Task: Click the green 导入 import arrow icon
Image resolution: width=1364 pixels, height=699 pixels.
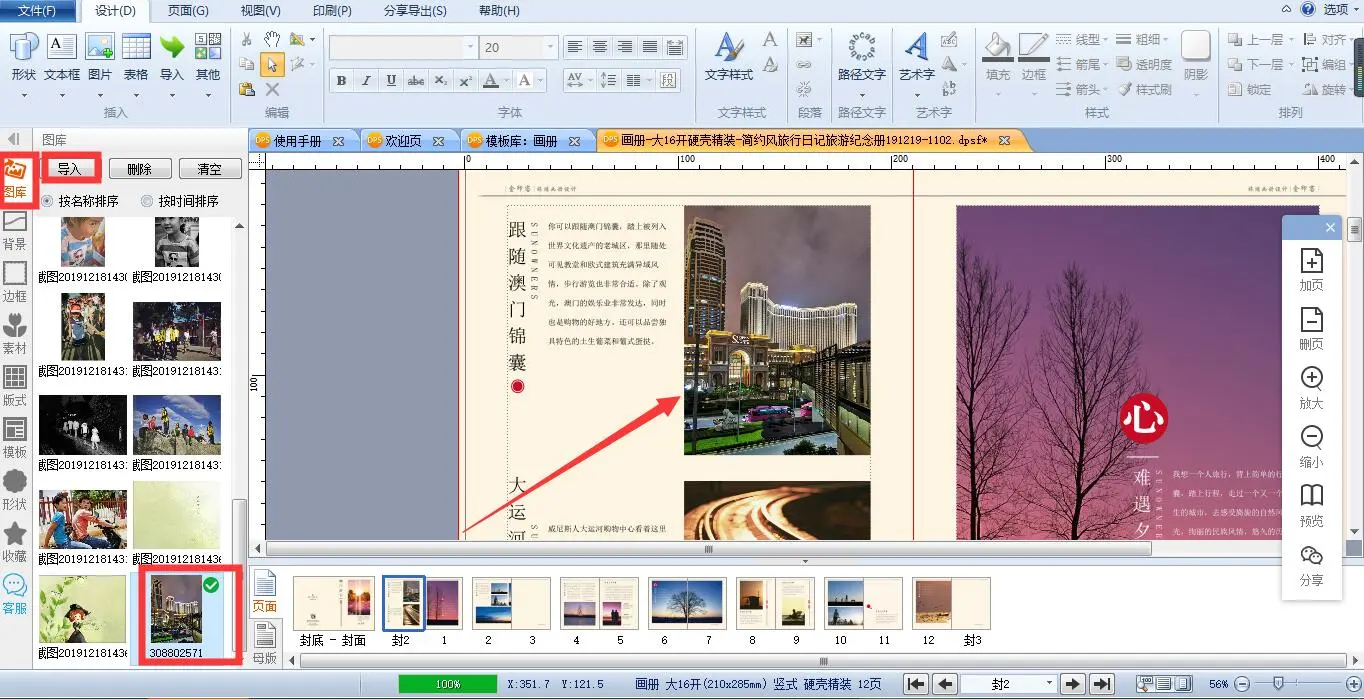Action: pos(172,47)
